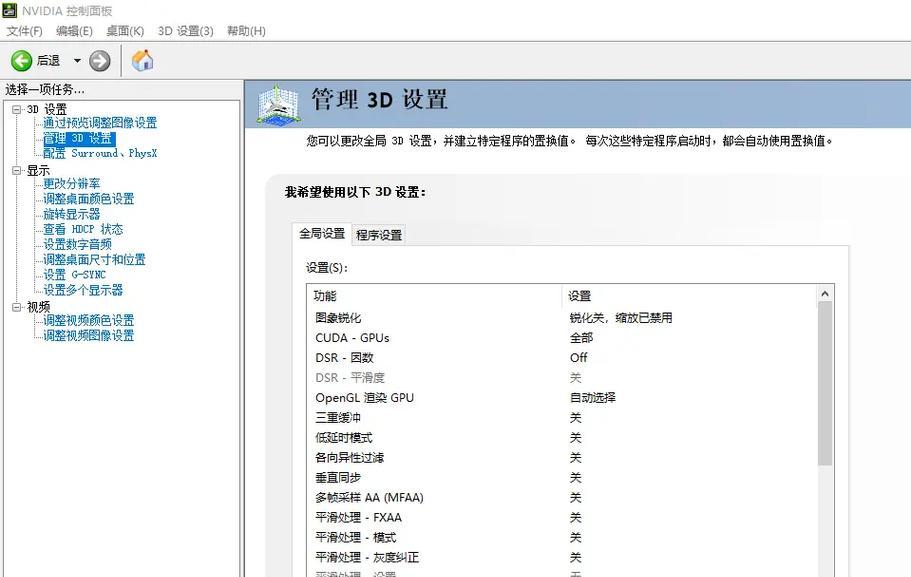
Task: Collapse the 显示 tree node
Action: coord(17,170)
